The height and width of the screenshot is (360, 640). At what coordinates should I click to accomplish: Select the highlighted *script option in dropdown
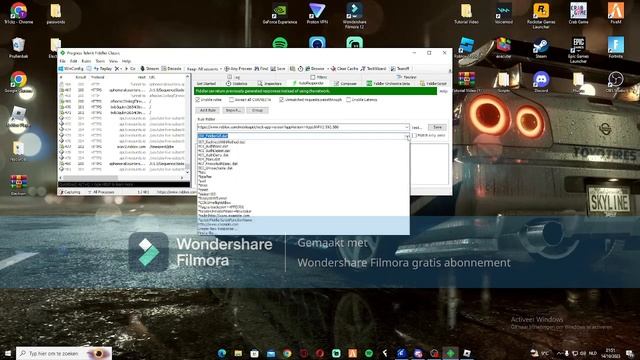click(x=303, y=220)
